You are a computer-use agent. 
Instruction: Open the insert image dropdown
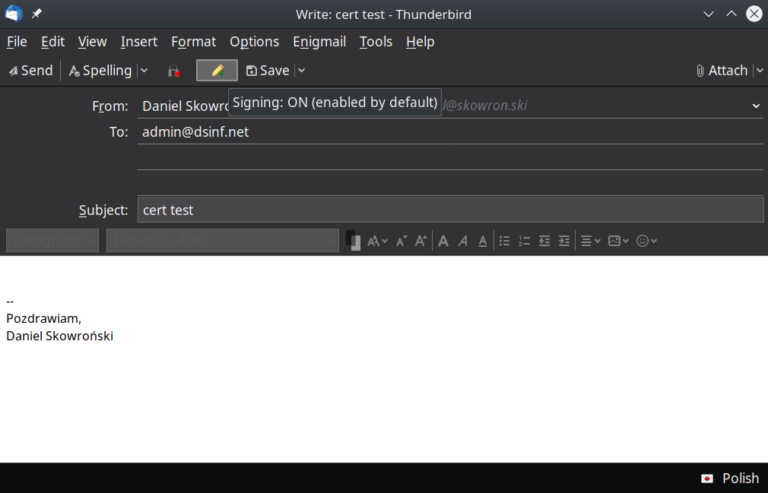click(618, 241)
